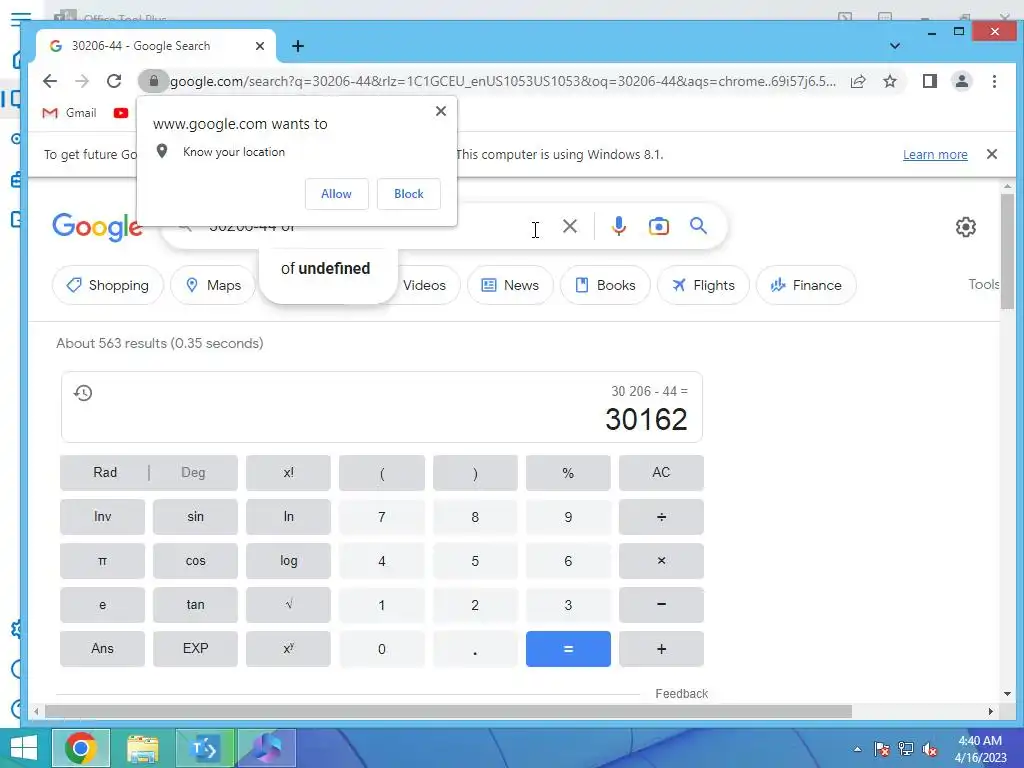Switch to the Finance results tab
Viewport: 1024px width, 768px height.
coord(806,285)
